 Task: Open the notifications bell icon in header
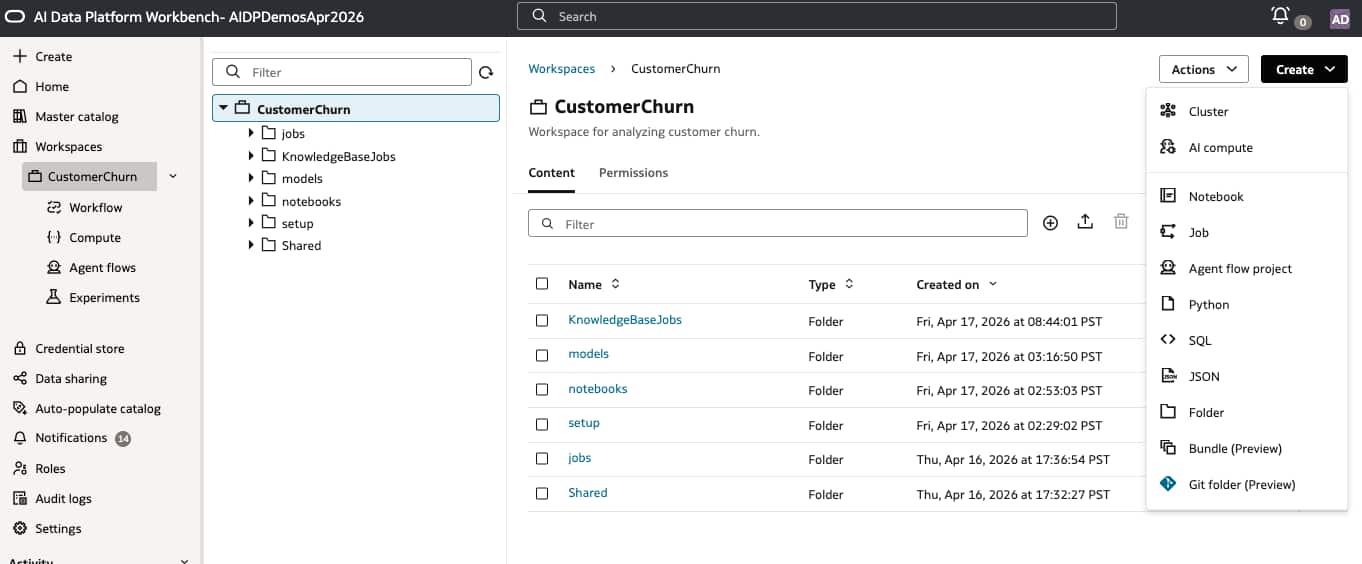click(1280, 16)
